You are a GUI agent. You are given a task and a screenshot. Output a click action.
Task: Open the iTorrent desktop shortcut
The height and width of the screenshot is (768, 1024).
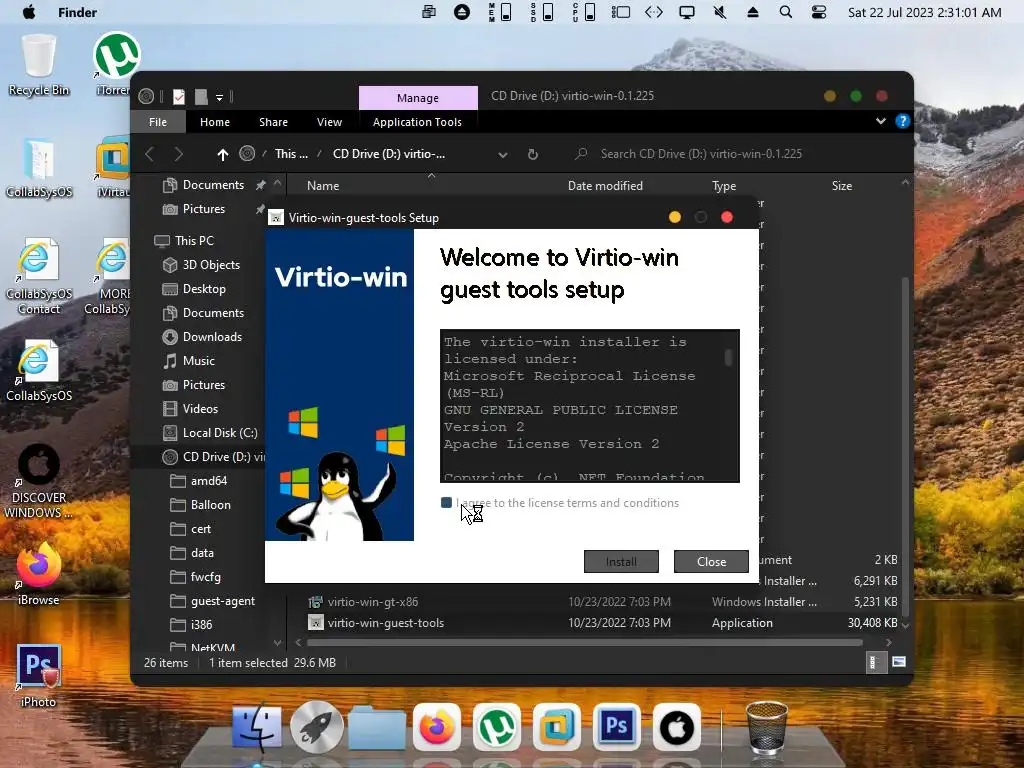(x=116, y=65)
